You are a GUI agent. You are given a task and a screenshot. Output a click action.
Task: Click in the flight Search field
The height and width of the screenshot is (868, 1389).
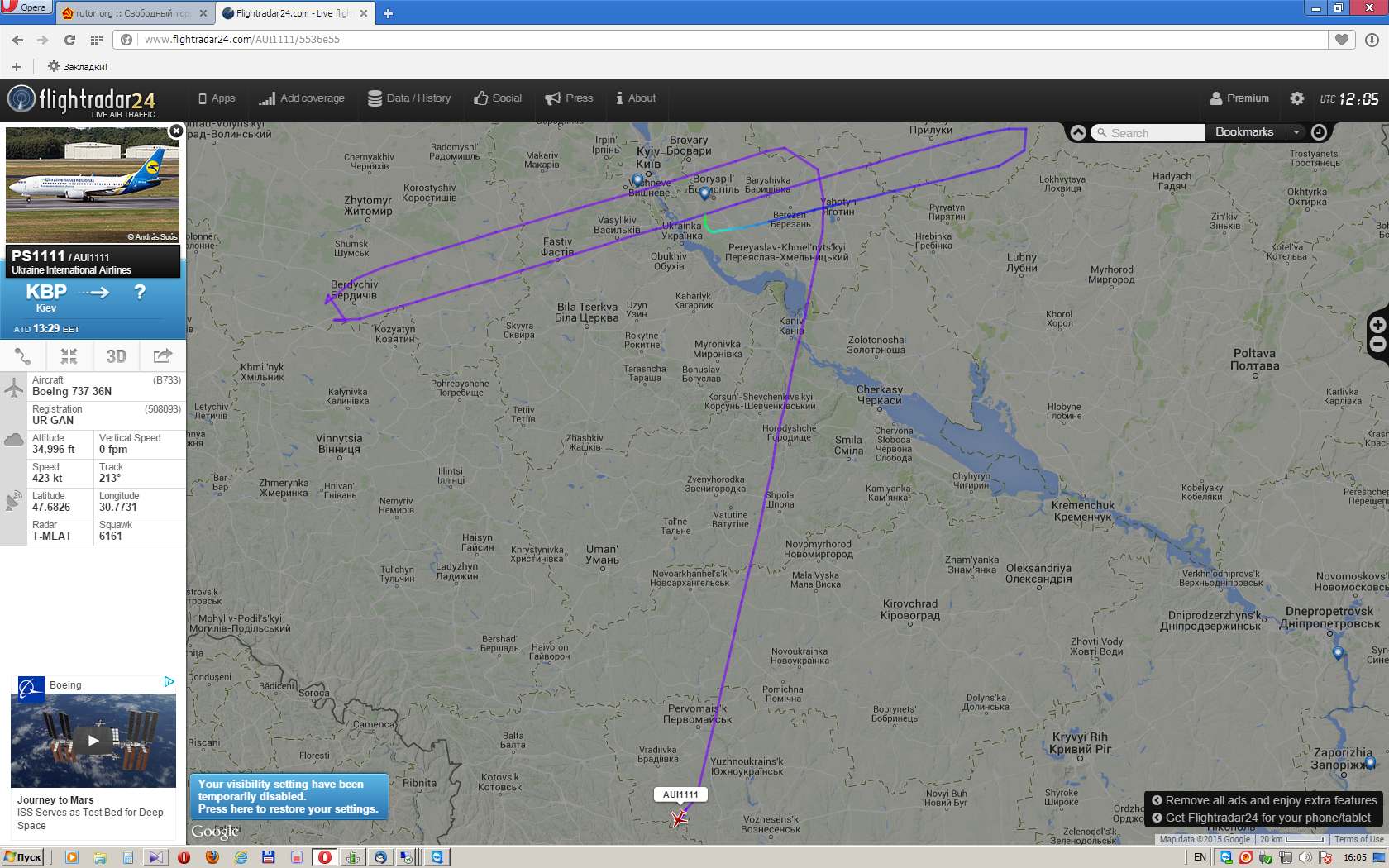(x=1149, y=132)
